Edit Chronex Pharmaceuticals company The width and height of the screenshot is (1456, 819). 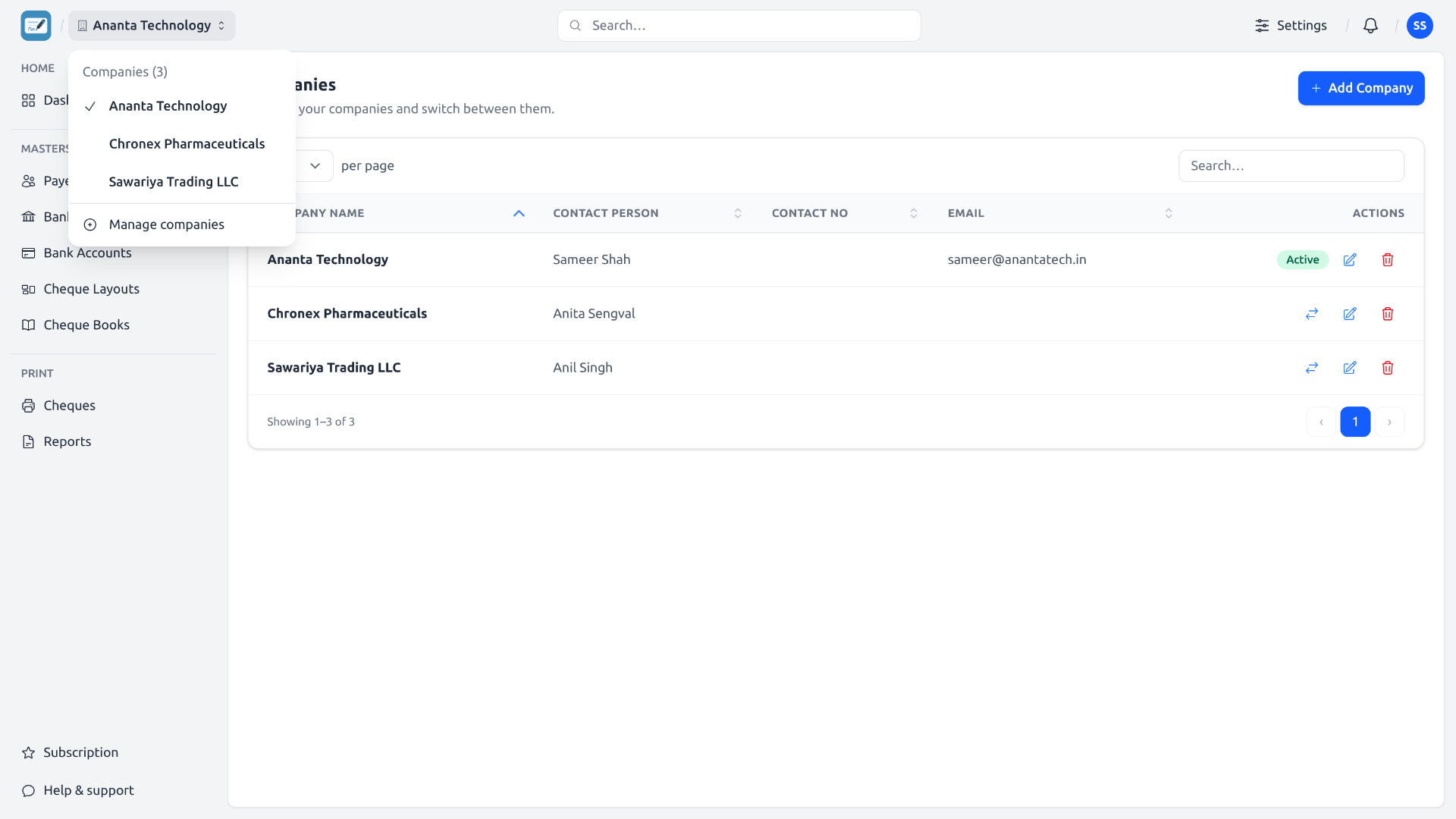click(x=1350, y=314)
